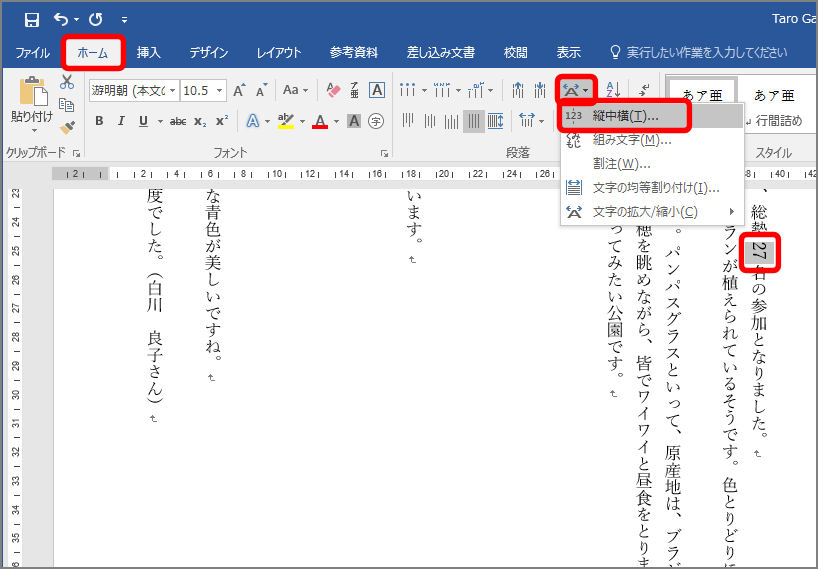
Task: Click the Text Effects outlined A icon
Action: click(253, 122)
